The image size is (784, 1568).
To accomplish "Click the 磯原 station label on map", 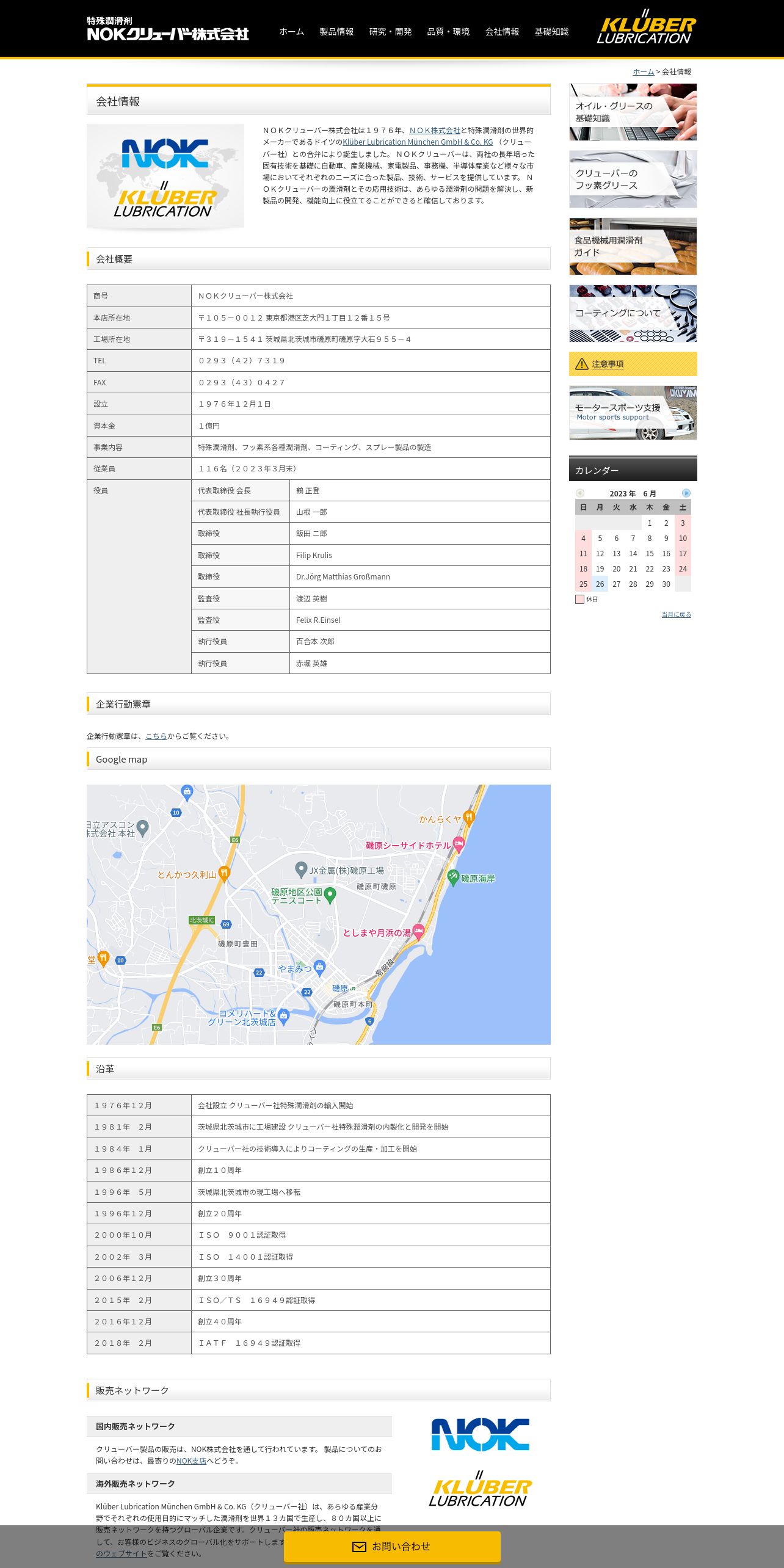I will [340, 989].
